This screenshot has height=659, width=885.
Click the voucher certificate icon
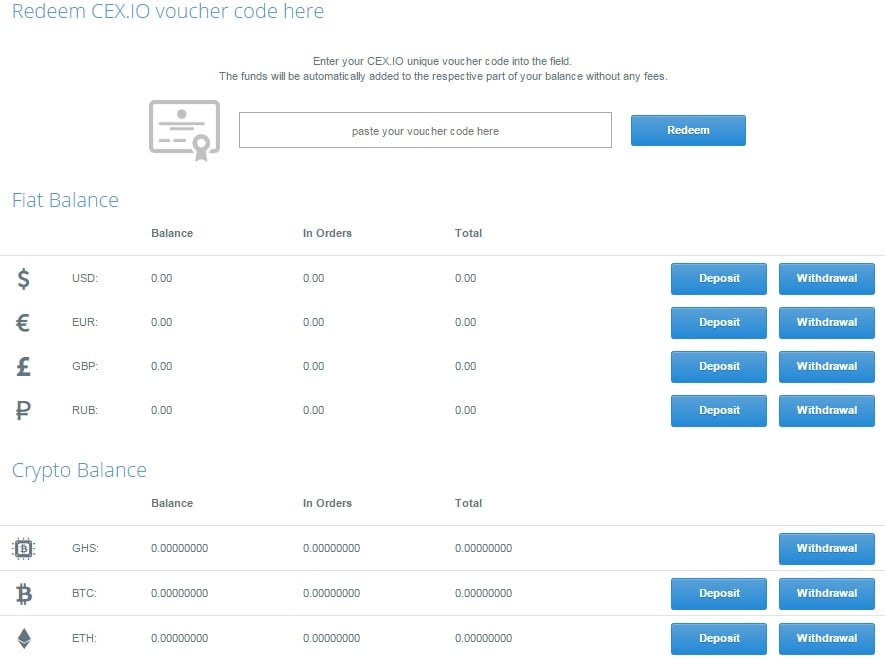coord(184,130)
